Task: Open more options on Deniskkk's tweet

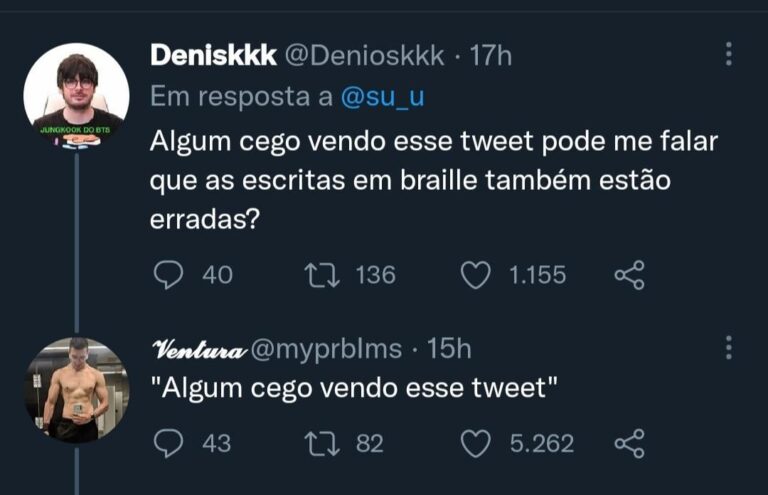Action: click(x=728, y=54)
